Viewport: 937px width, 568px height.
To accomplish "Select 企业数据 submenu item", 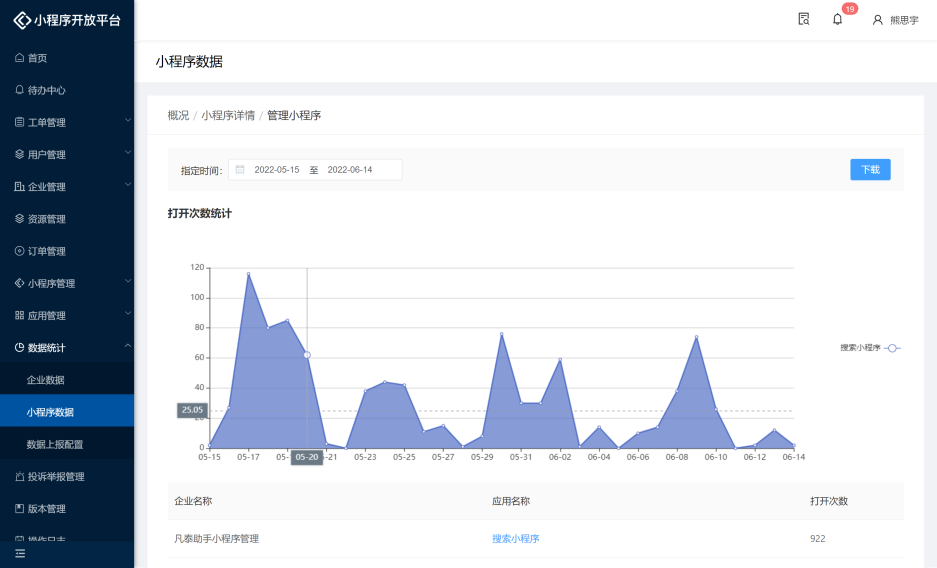I will [45, 380].
